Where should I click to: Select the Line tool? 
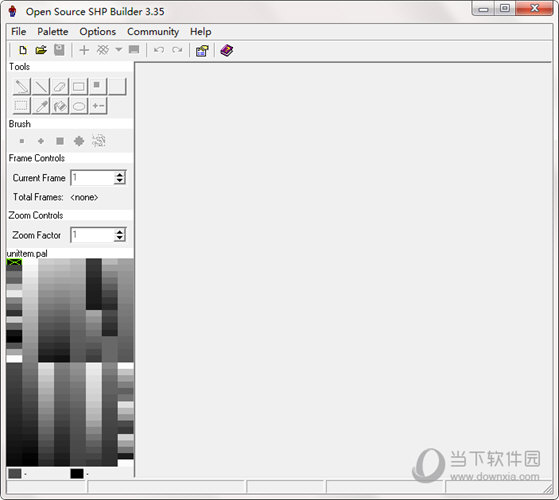coord(41,87)
